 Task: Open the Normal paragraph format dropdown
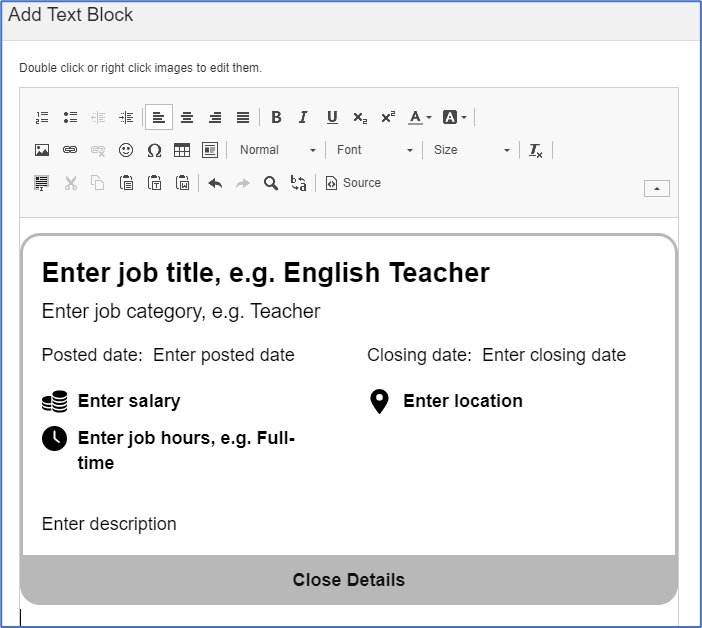[277, 150]
